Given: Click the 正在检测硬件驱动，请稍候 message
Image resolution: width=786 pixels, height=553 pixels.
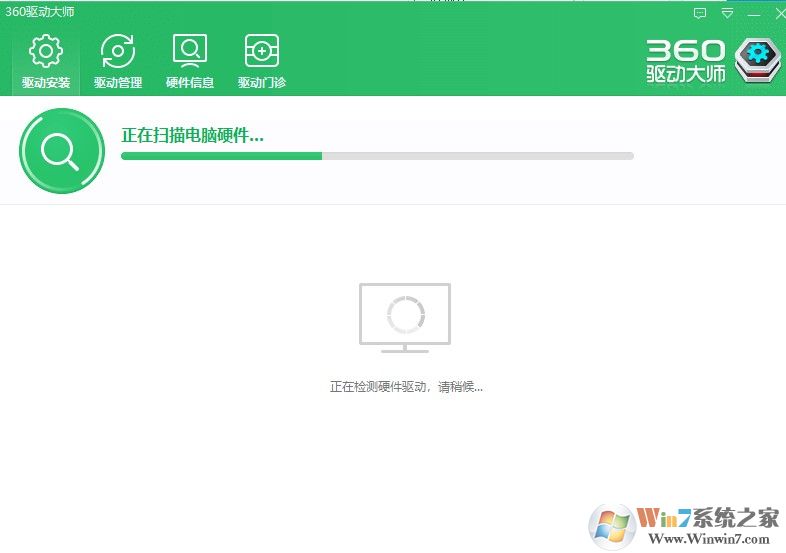Looking at the screenshot, I should (x=406, y=387).
